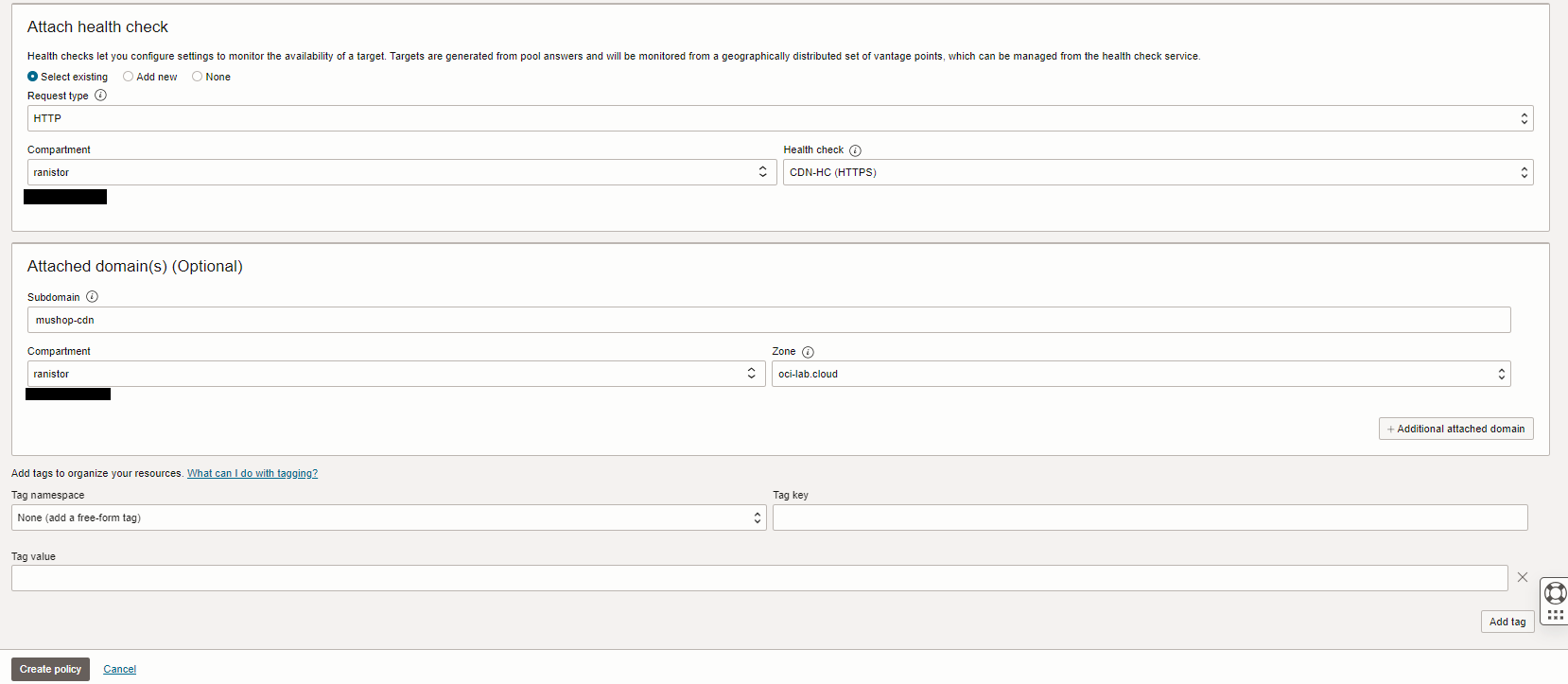
Task: Click the Zone info icon
Action: tap(808, 352)
